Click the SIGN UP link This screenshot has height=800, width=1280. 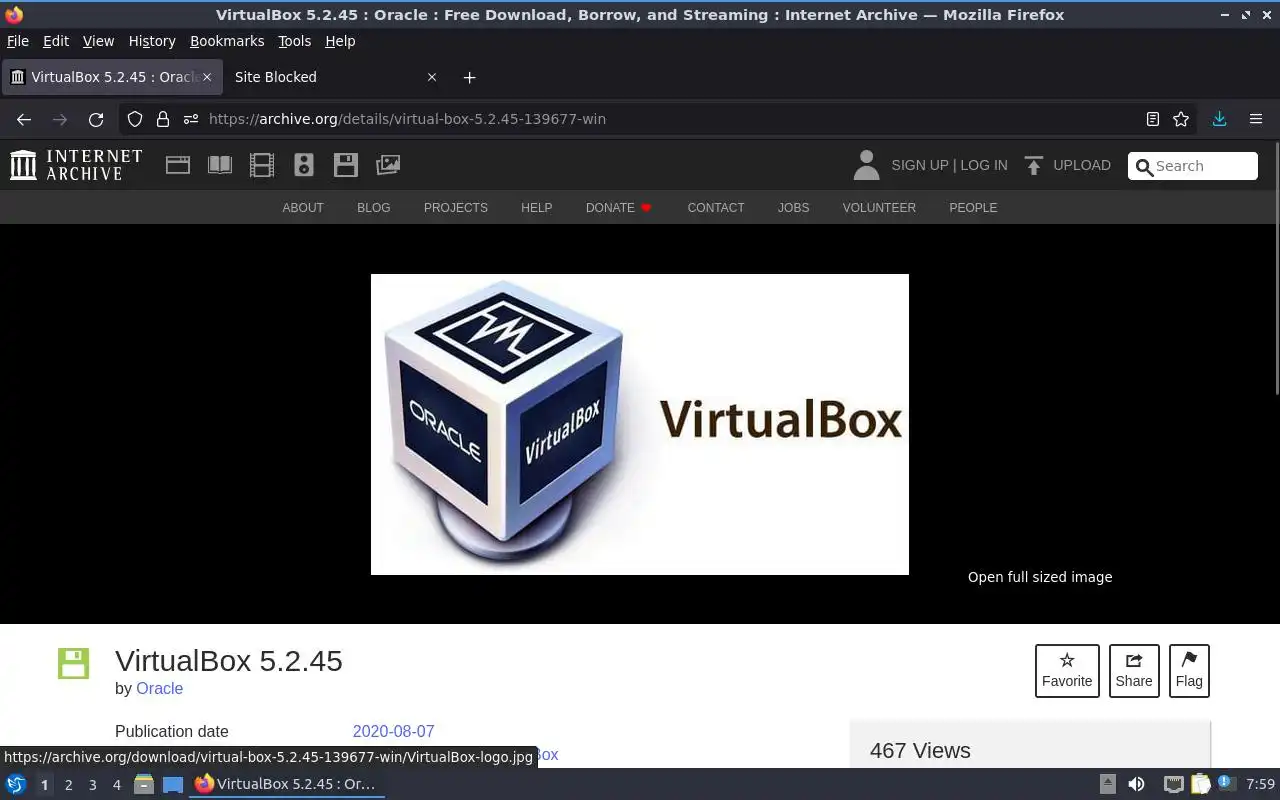(x=919, y=165)
